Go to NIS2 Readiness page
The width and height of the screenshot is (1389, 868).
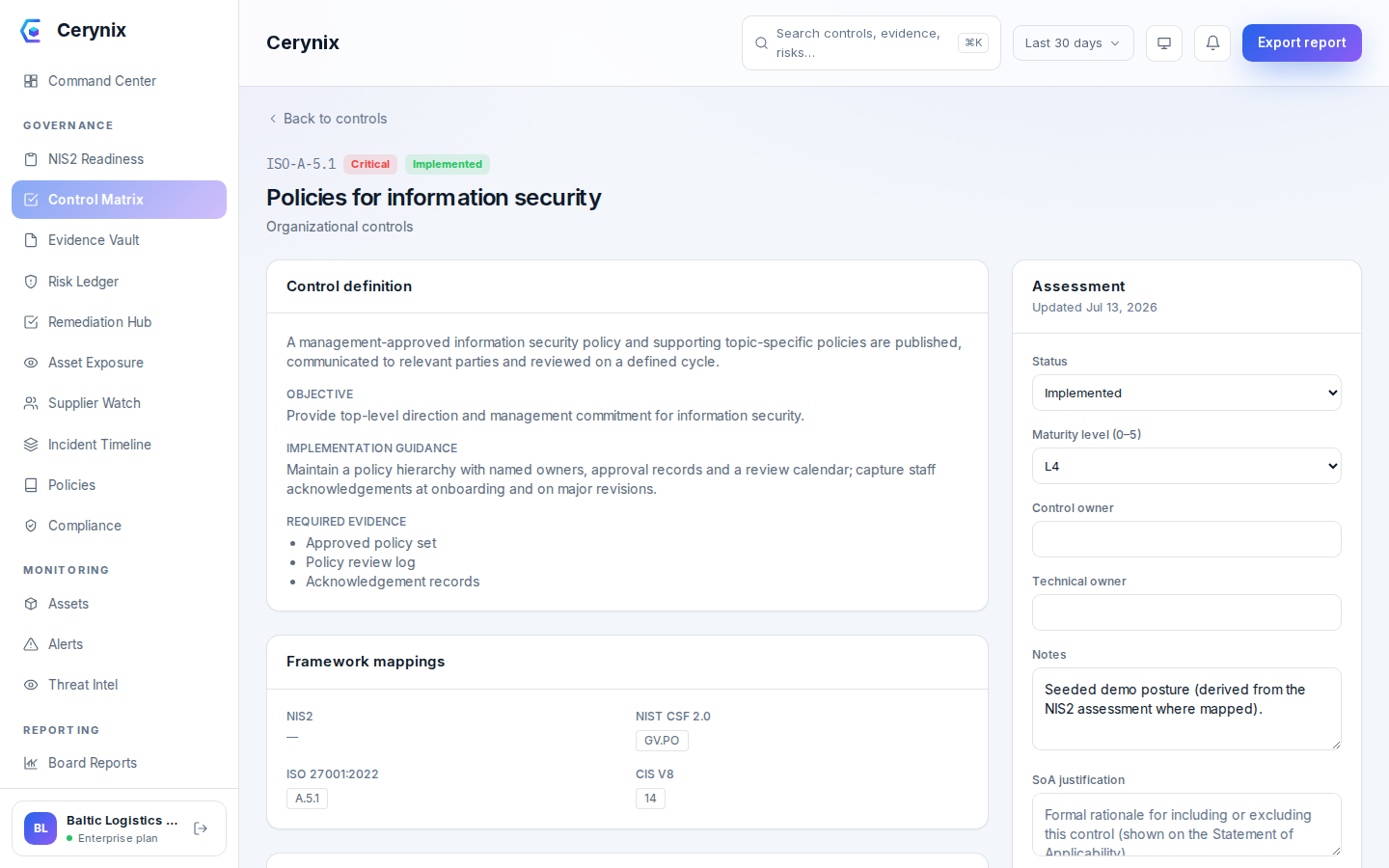[119, 159]
